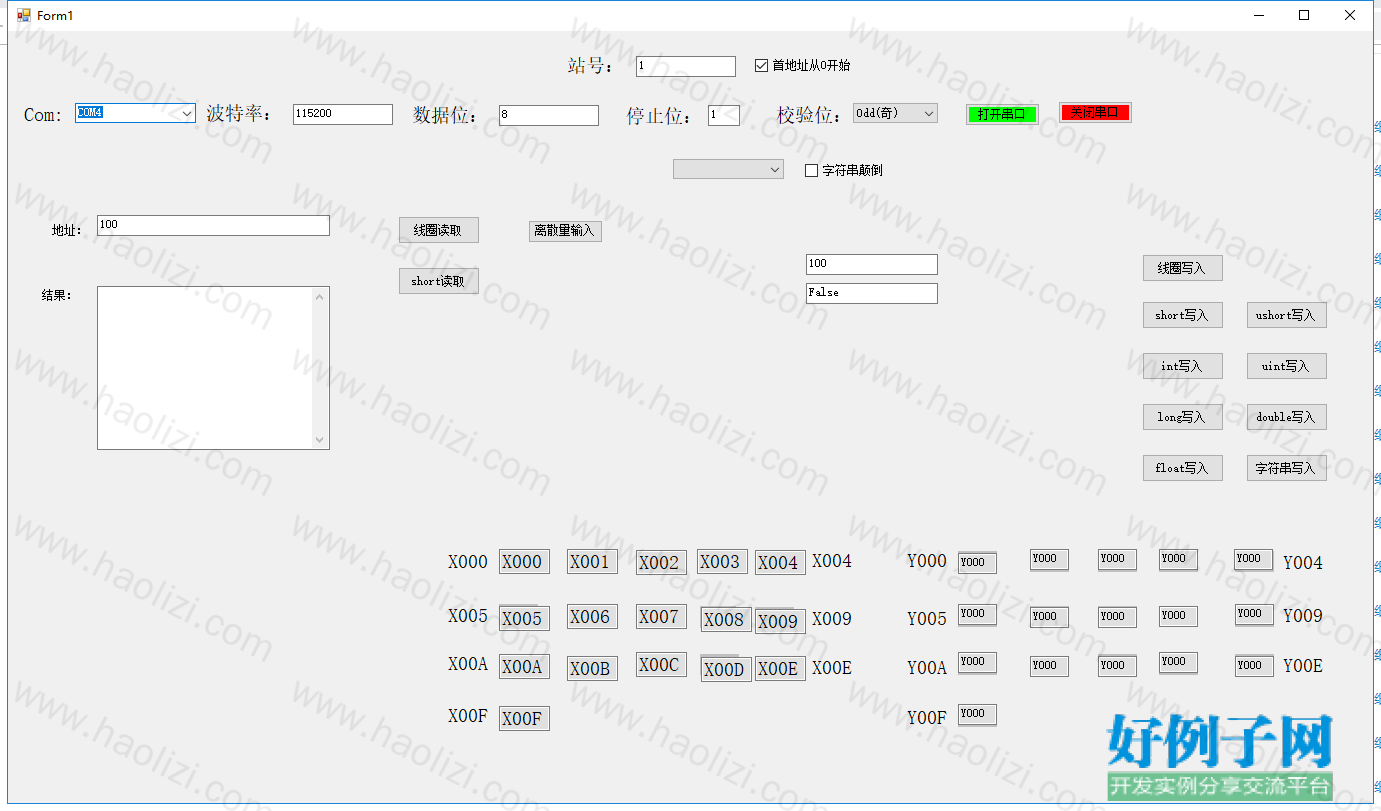Image resolution: width=1381 pixels, height=811 pixels.
Task: Click the float写入 button
Action: (x=1182, y=468)
